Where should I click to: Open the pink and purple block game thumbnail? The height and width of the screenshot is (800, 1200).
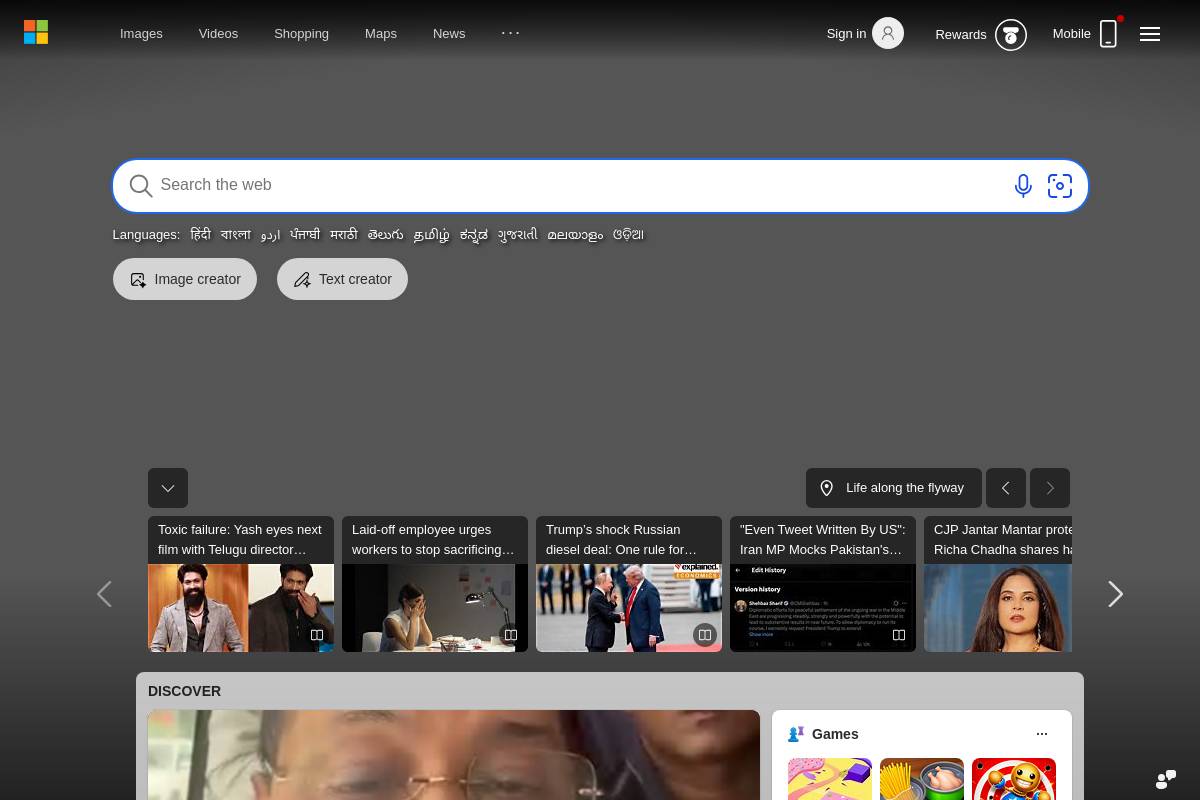tap(830, 779)
